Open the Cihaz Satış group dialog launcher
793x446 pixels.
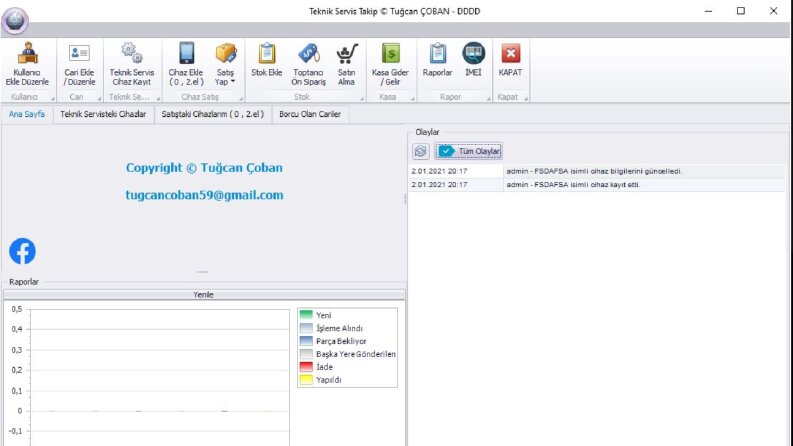coord(241,99)
